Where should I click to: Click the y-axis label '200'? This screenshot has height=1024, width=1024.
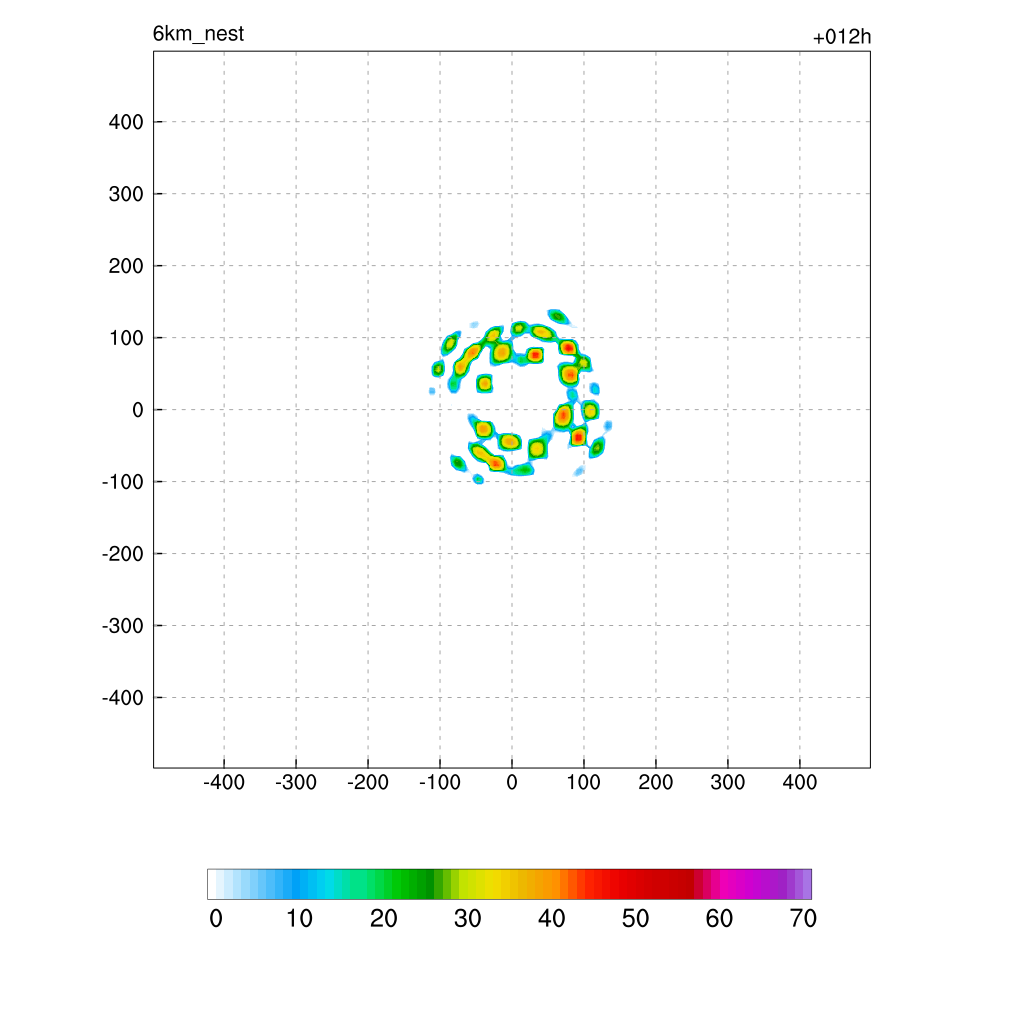tap(126, 266)
